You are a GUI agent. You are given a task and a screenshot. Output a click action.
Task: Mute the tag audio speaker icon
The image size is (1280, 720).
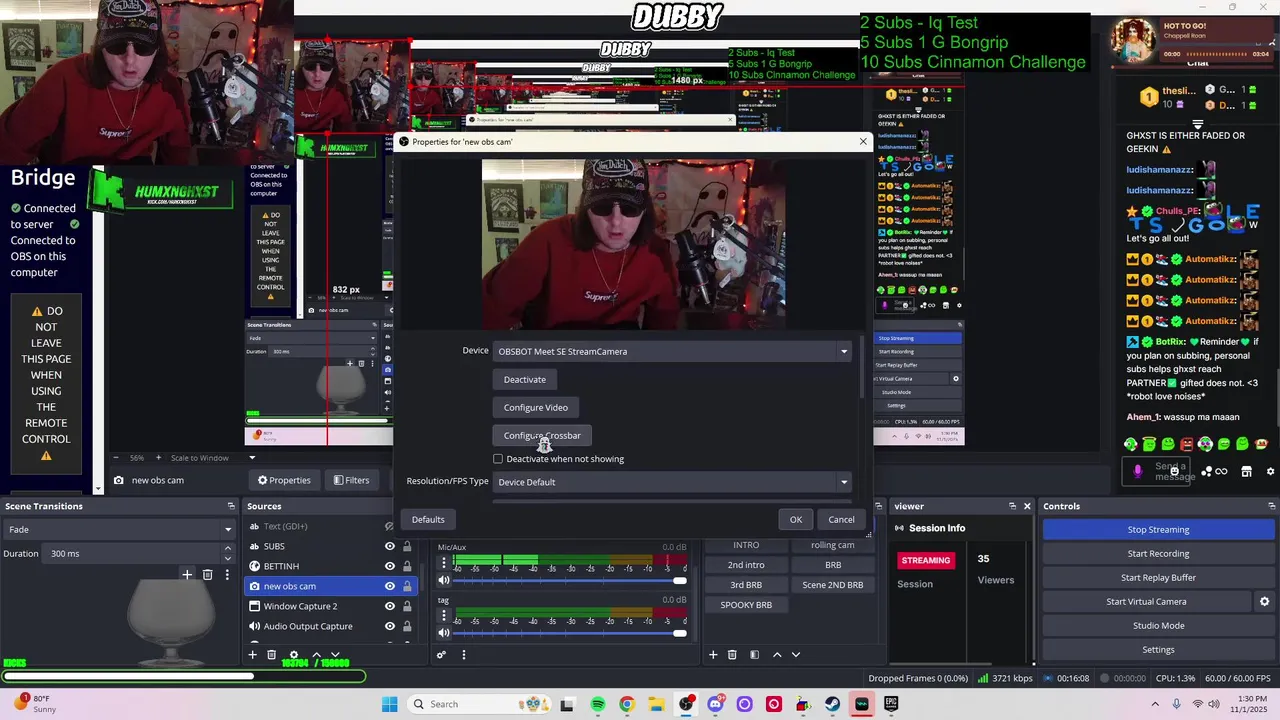tap(444, 632)
